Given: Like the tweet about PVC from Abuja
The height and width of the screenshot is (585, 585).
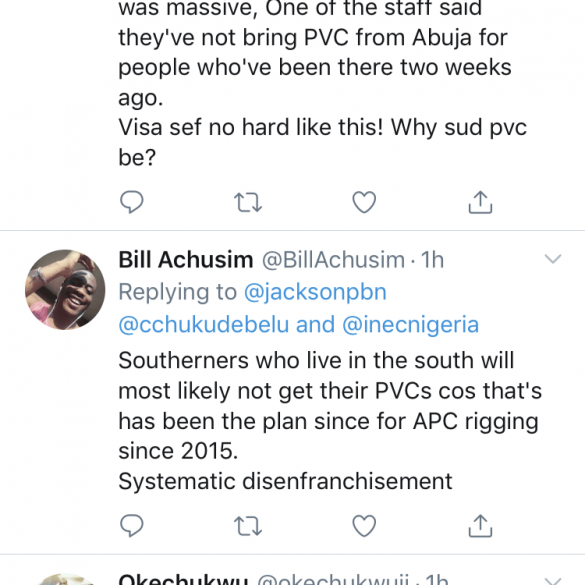Looking at the screenshot, I should (x=364, y=202).
